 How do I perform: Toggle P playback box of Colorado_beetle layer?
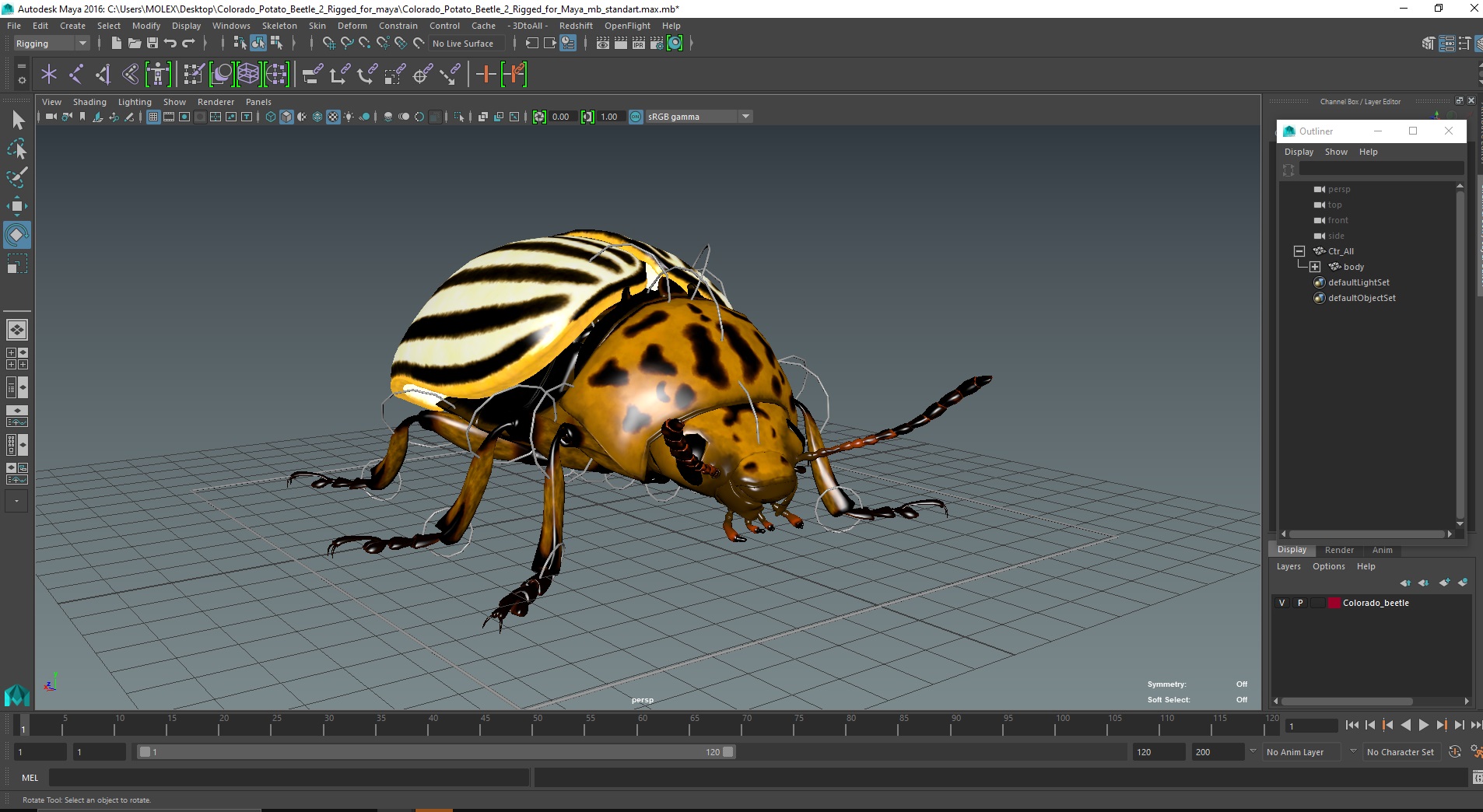click(1300, 603)
